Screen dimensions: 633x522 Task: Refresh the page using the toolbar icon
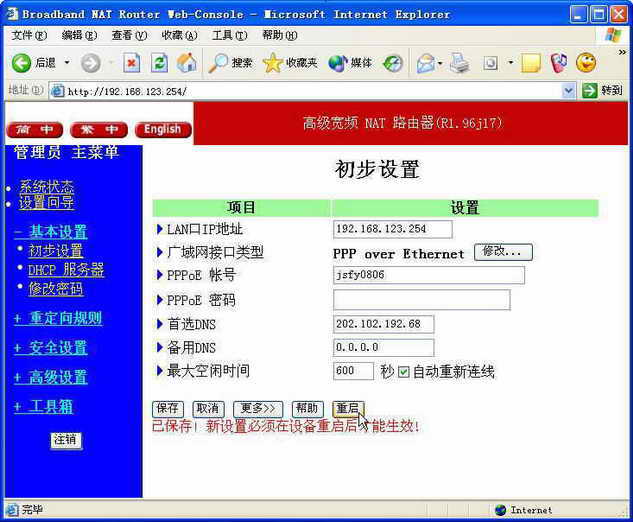159,62
